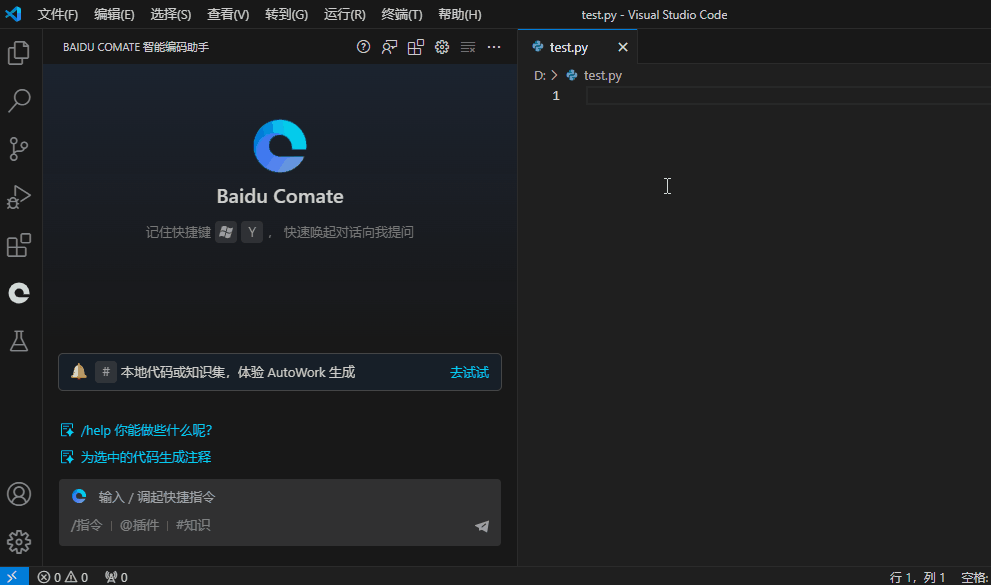Click 为选中的代码生成注释 suggestion
The height and width of the screenshot is (585, 991).
(145, 457)
